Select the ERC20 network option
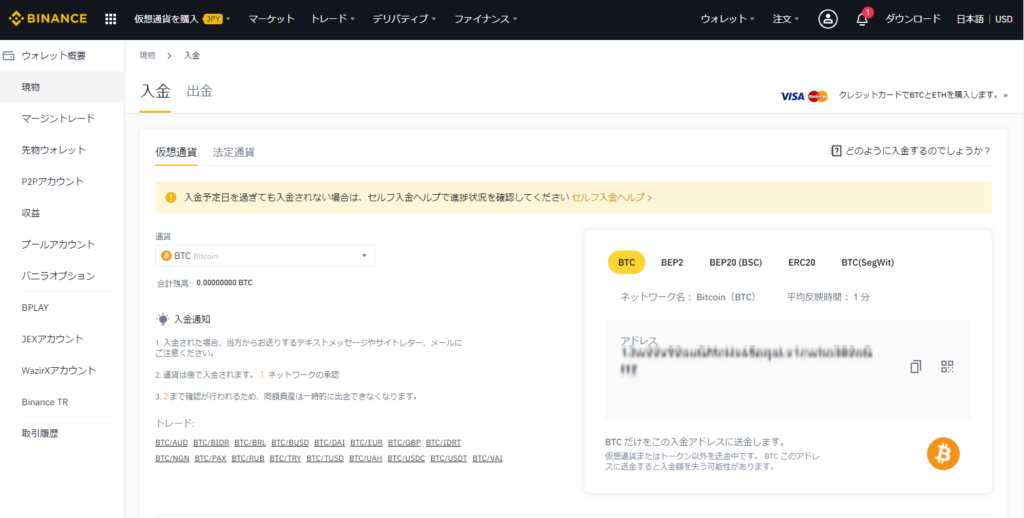 802,262
